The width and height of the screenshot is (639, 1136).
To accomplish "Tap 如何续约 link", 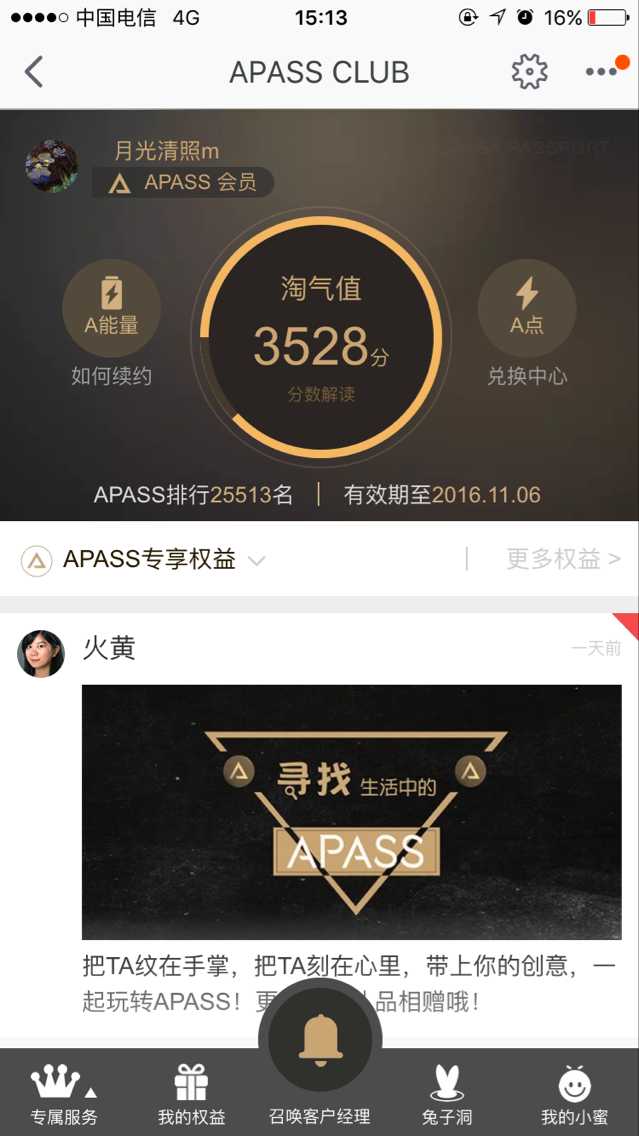I will pyautogui.click(x=112, y=377).
